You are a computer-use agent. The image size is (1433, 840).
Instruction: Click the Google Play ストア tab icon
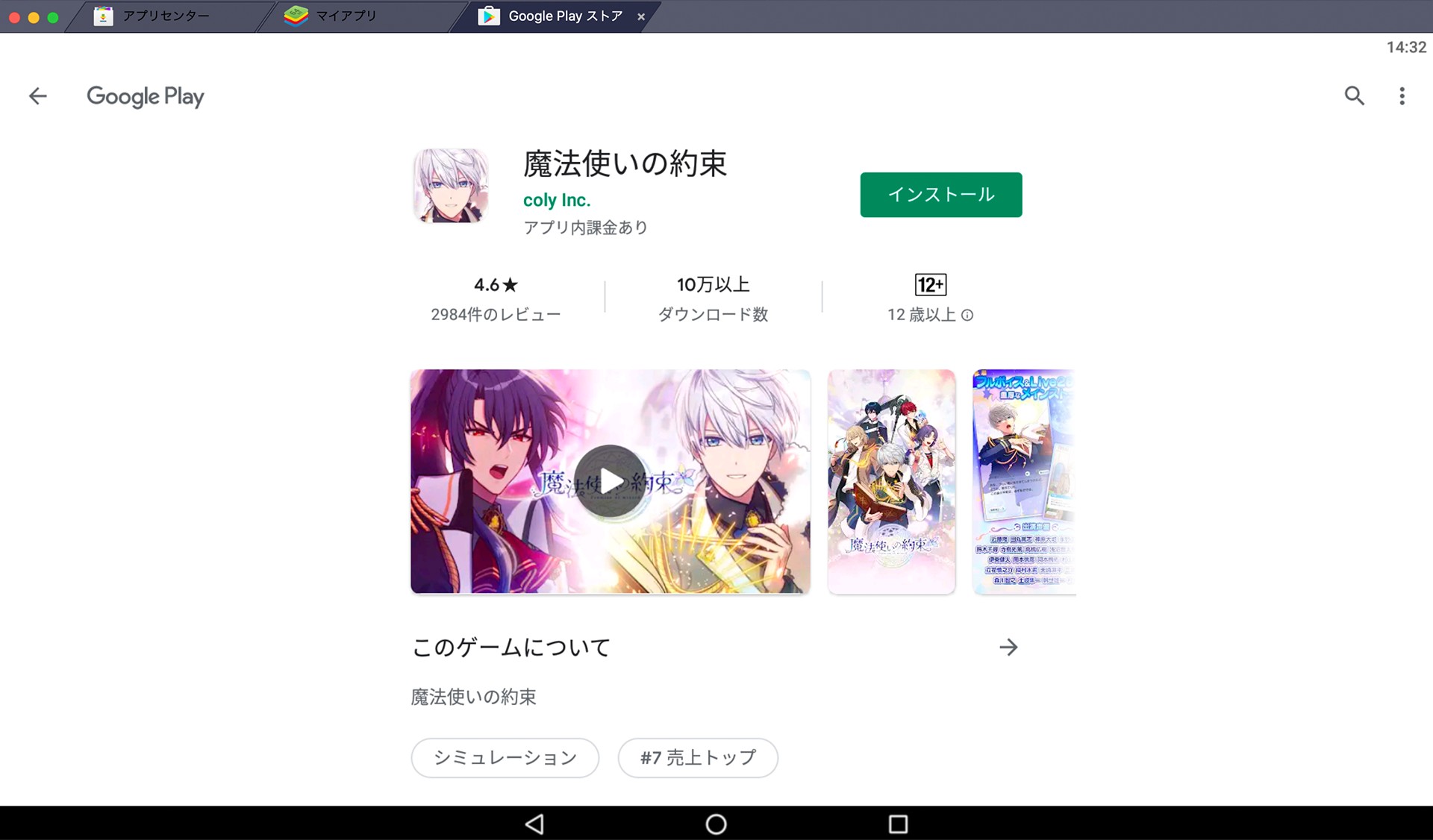pos(487,14)
